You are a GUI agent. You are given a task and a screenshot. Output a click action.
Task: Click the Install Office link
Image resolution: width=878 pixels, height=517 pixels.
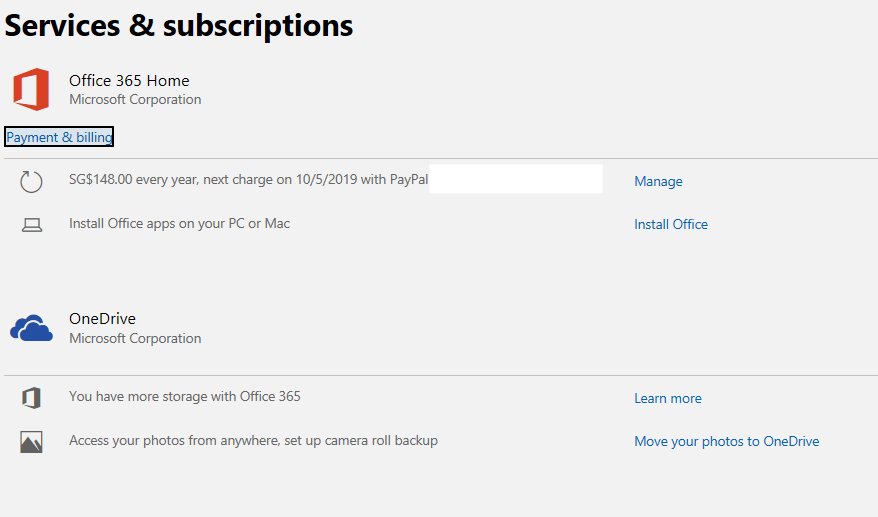pyautogui.click(x=671, y=224)
